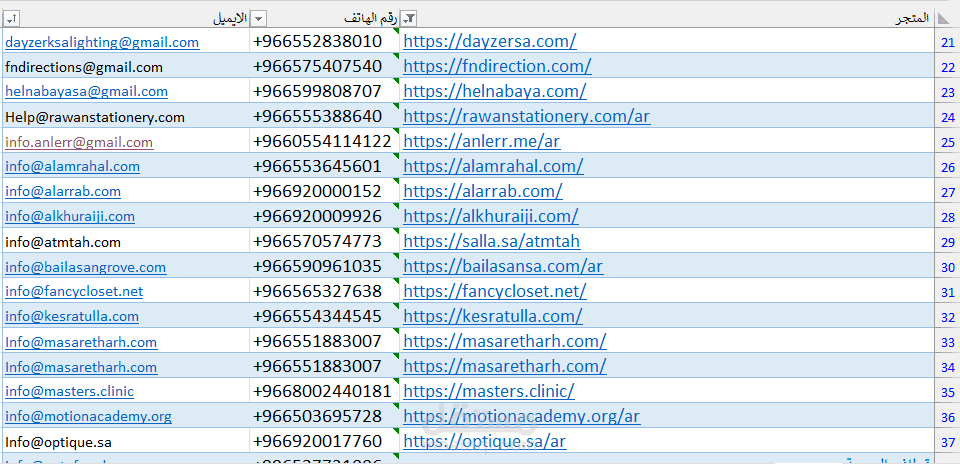Open the https://fndirection.com/ link
Image resolution: width=960 pixels, height=464 pixels.
(497, 66)
